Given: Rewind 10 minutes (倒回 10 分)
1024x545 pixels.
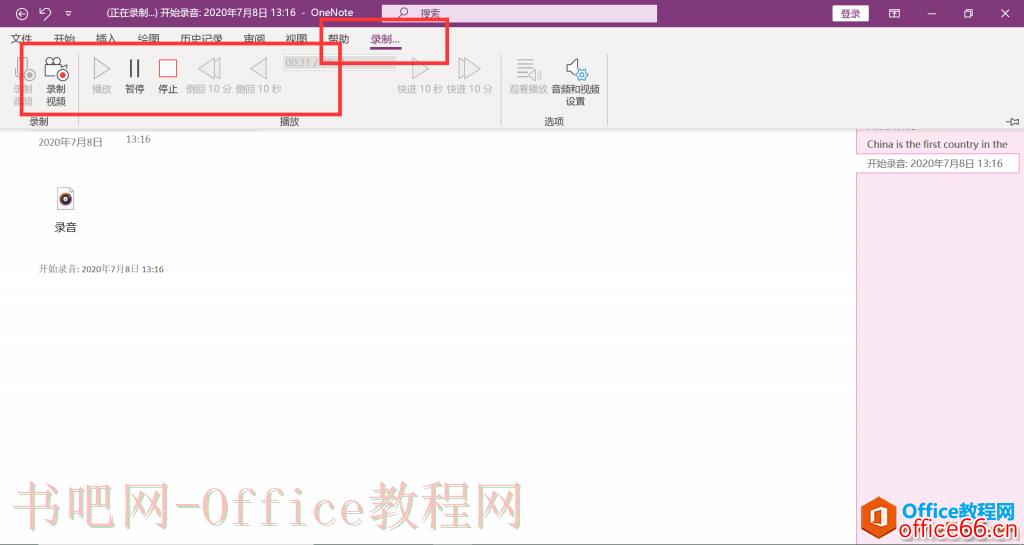Looking at the screenshot, I should point(209,76).
